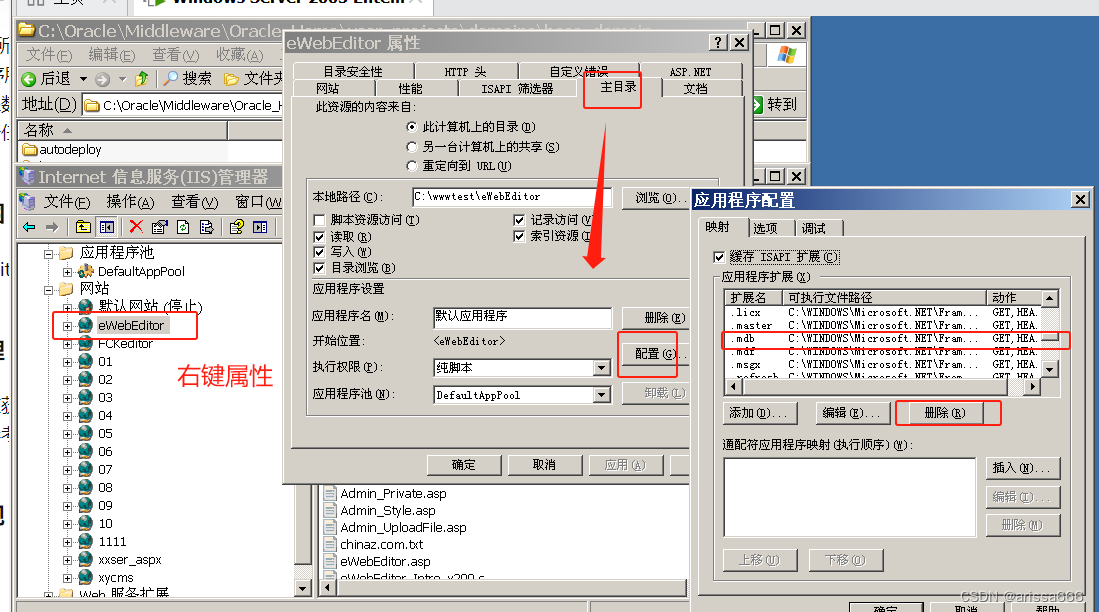The width and height of the screenshot is (1099, 612).
Task: Collapse the 应用程序池 tree node
Action: pos(48,255)
